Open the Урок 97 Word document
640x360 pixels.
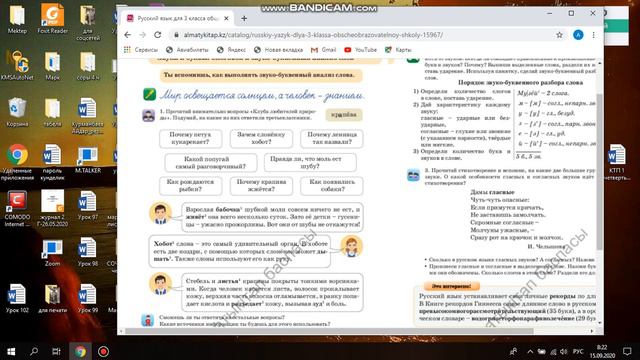[x=88, y=206]
